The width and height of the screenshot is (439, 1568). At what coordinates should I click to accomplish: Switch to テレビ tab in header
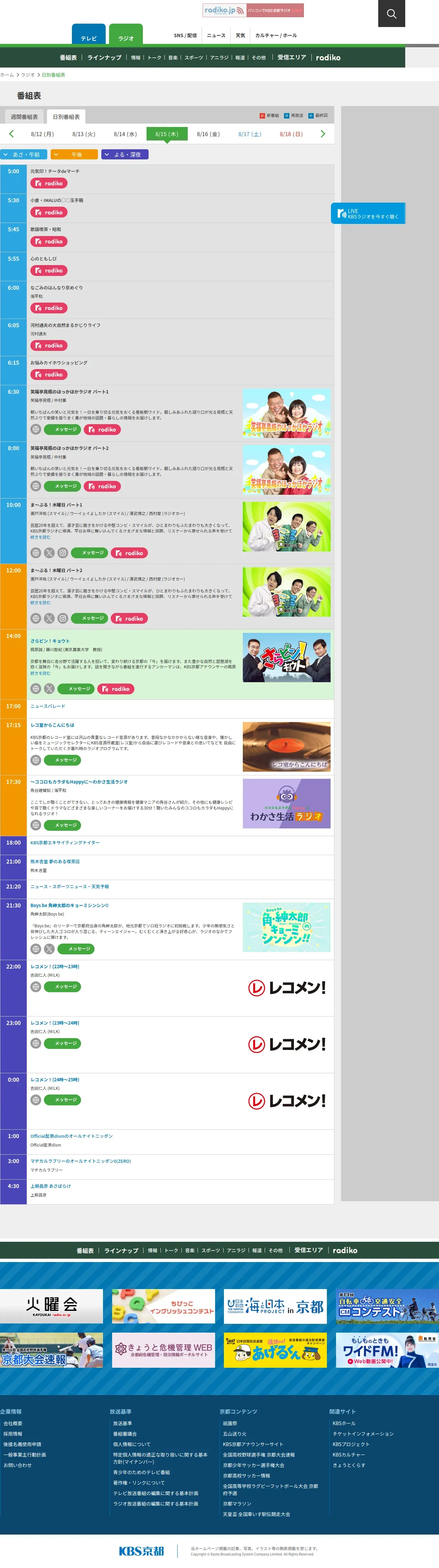pos(89,35)
